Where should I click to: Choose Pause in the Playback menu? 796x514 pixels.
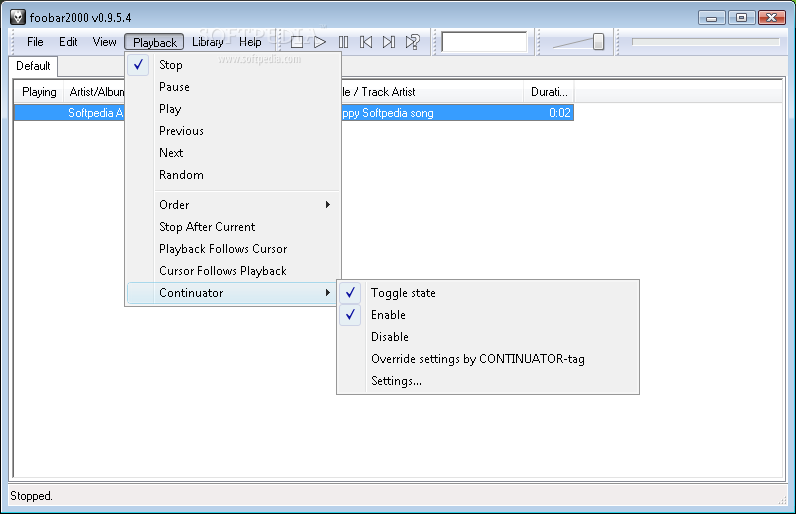(234, 87)
